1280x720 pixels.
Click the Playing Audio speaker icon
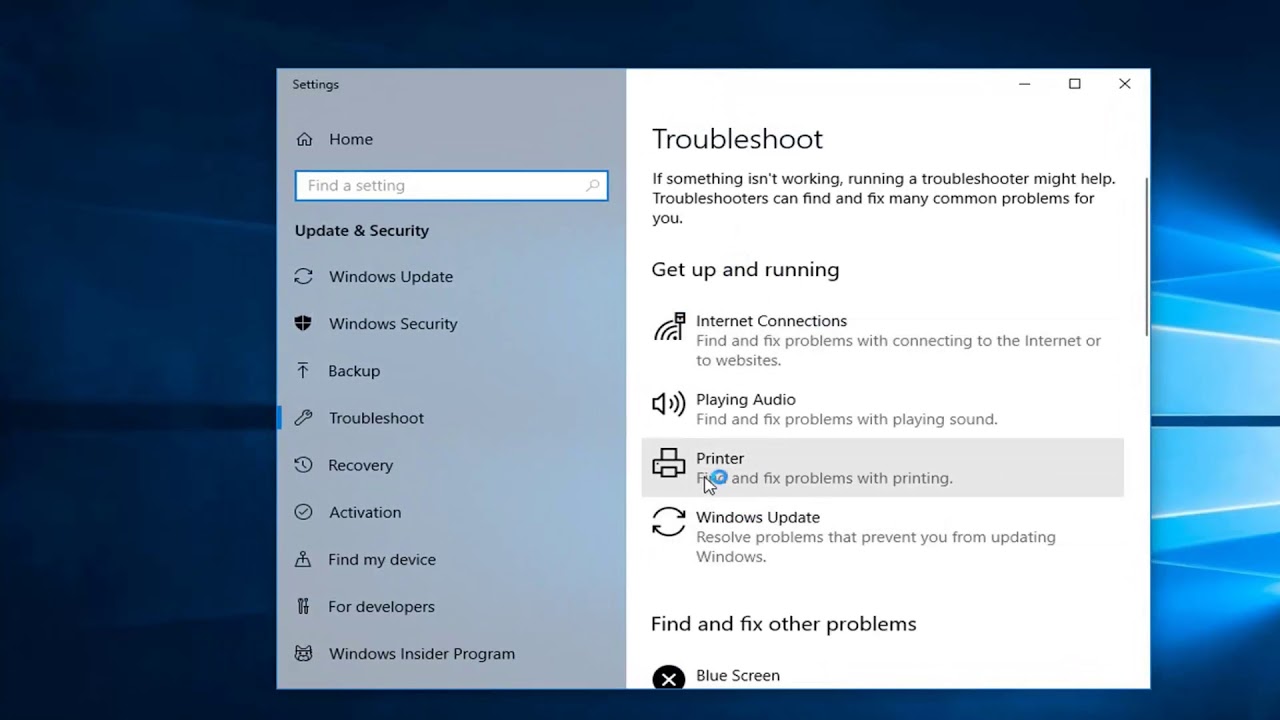point(669,403)
